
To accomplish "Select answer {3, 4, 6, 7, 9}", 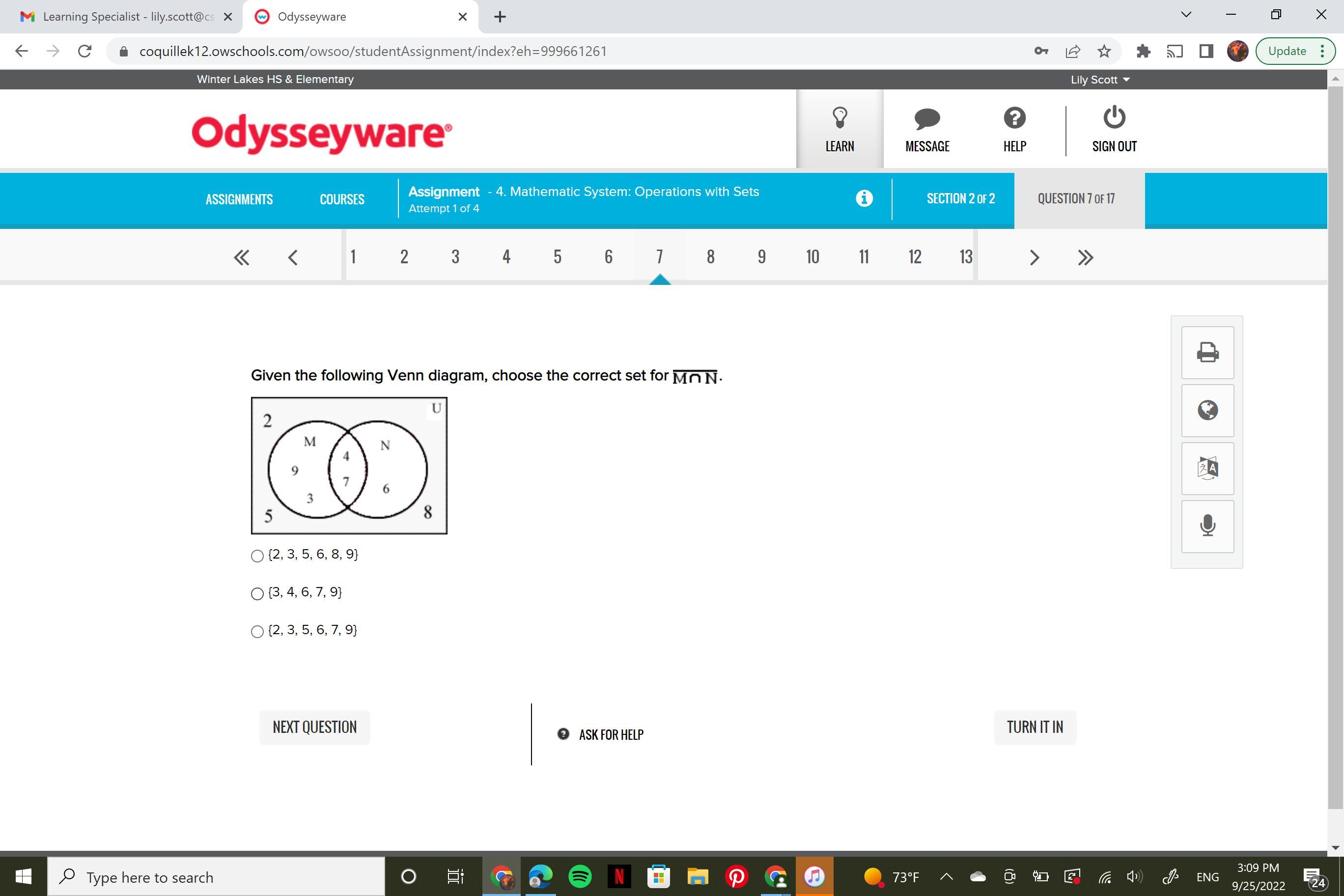I will pos(257,594).
